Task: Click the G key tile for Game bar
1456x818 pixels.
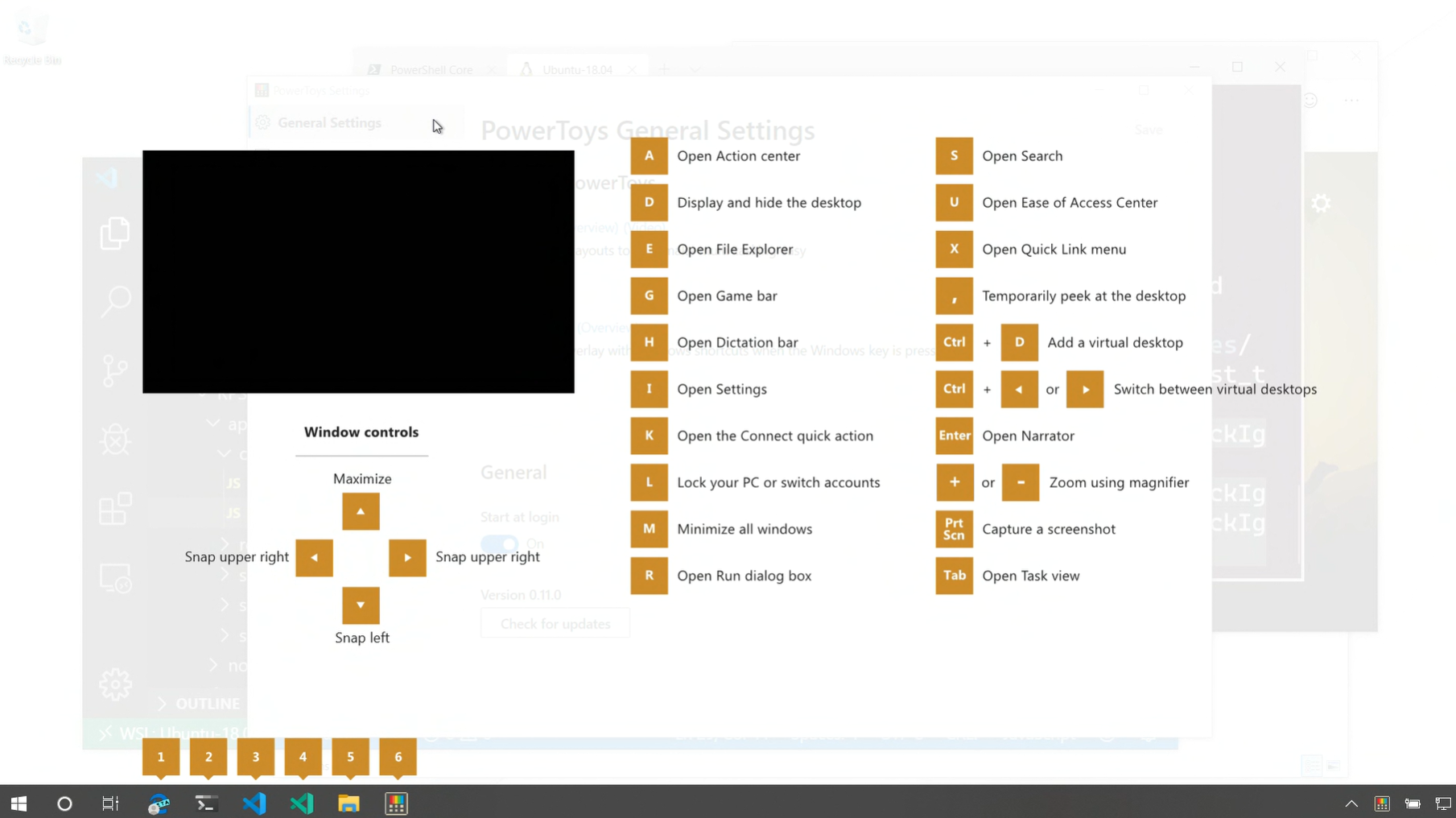Action: pyautogui.click(x=649, y=295)
